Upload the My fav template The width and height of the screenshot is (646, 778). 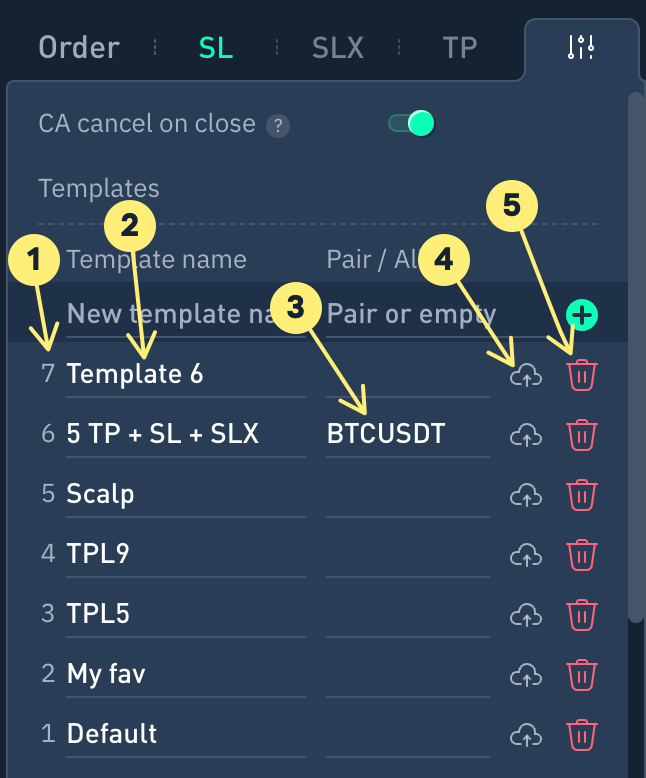tap(525, 675)
